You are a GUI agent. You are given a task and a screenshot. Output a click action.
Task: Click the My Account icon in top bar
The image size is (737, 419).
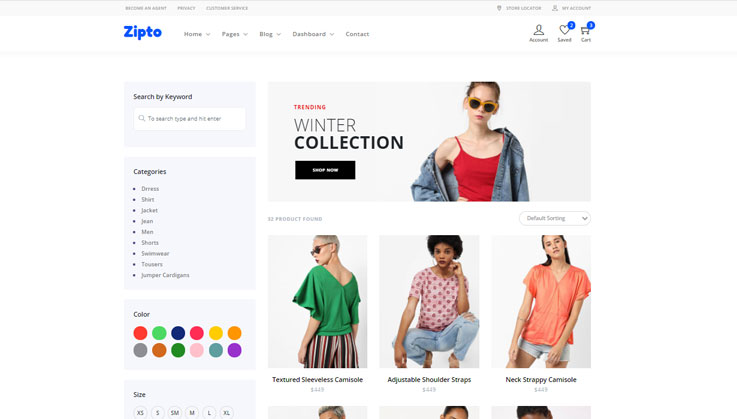click(555, 8)
